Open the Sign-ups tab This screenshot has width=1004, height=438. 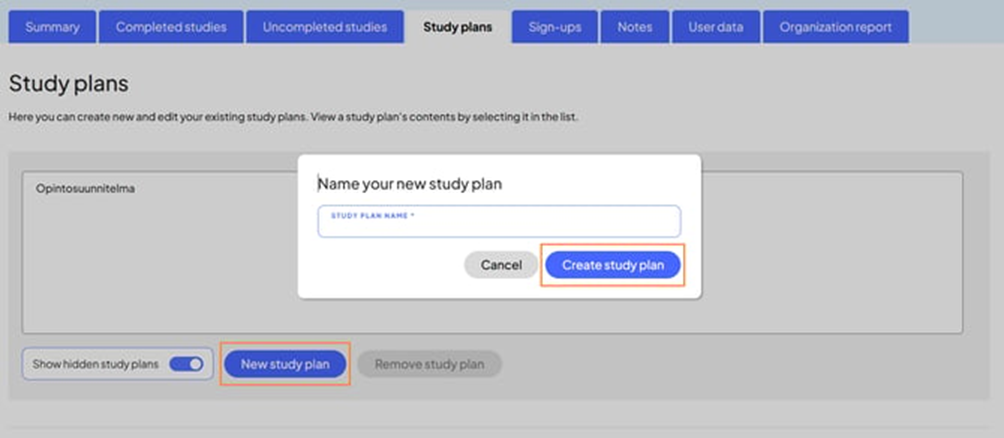tap(555, 27)
